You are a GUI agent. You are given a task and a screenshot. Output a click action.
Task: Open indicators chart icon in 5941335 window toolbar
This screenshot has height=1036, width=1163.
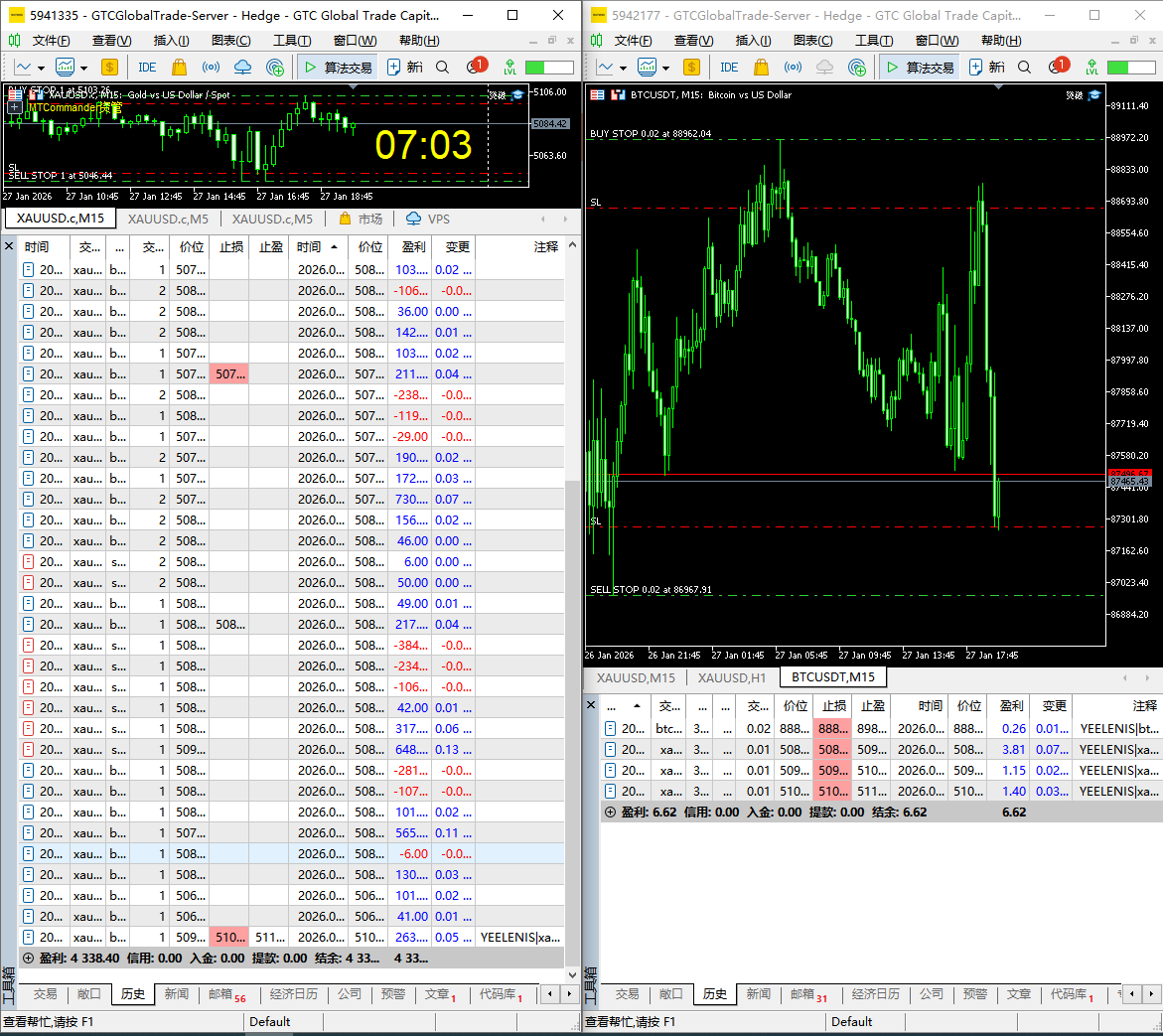66,68
